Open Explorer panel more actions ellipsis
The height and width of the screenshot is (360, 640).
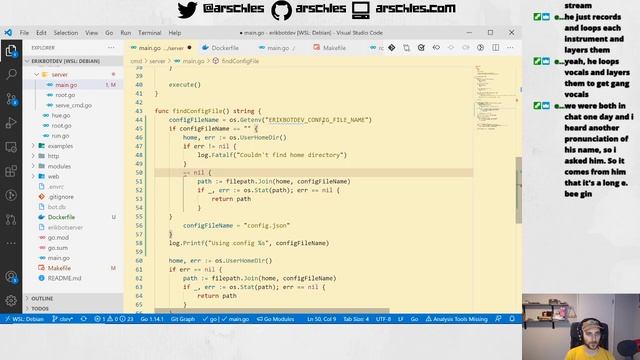[111, 48]
